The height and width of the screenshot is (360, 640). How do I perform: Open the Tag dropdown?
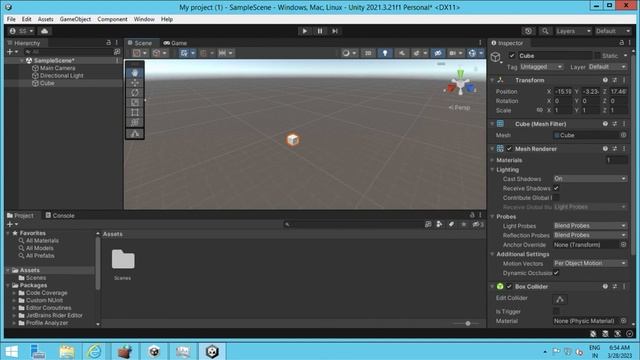[541, 67]
